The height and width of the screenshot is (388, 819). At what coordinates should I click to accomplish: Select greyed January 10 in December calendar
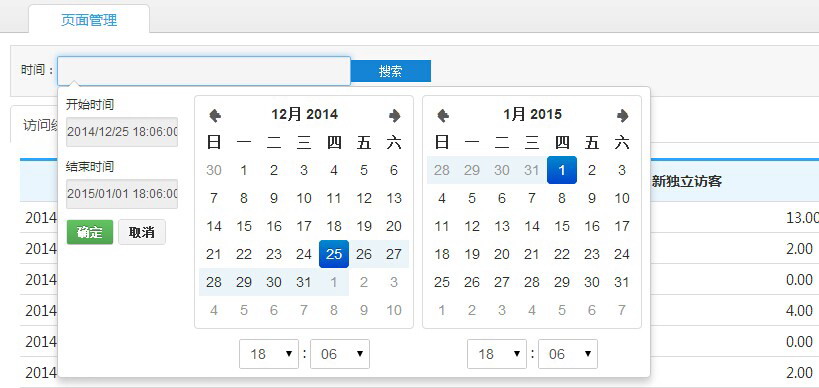click(394, 310)
